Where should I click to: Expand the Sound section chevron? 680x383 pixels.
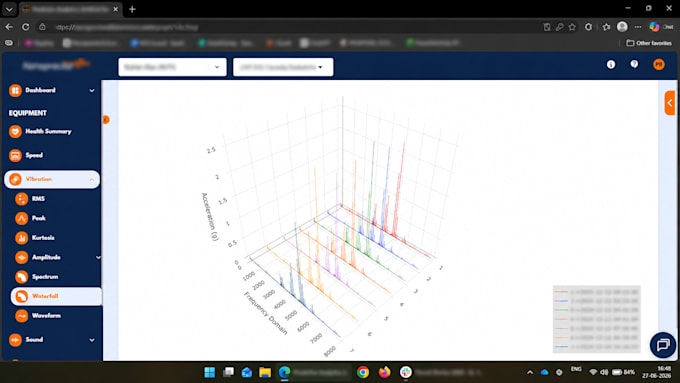(92, 340)
